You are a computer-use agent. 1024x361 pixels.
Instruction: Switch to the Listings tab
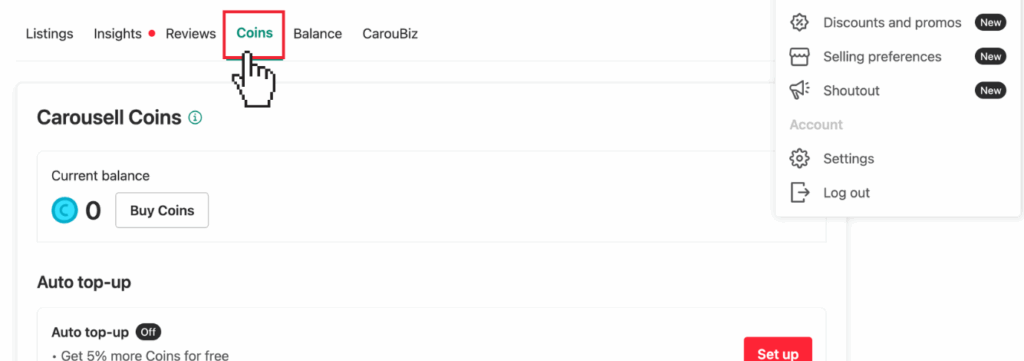(50, 34)
